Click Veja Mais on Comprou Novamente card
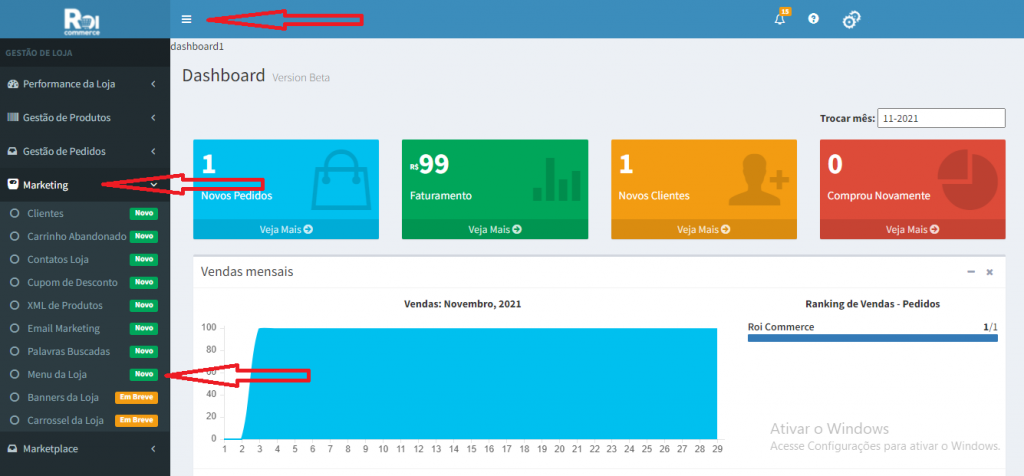Image resolution: width=1024 pixels, height=476 pixels. (x=913, y=229)
